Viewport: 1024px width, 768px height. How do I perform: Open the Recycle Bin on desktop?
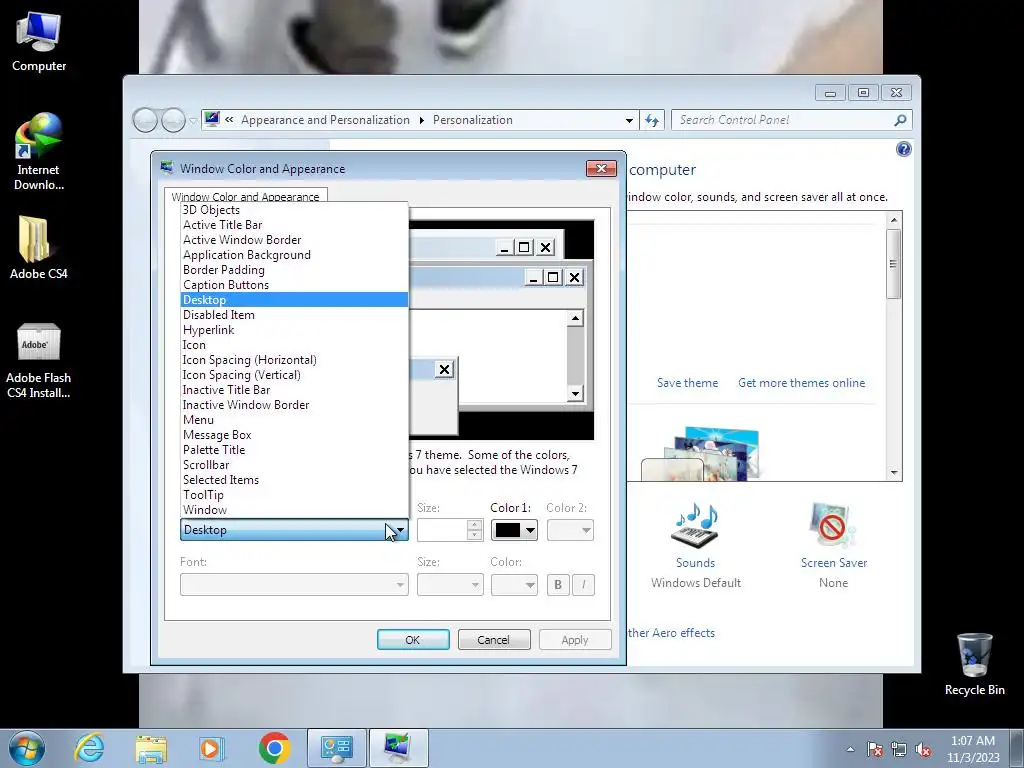974,664
